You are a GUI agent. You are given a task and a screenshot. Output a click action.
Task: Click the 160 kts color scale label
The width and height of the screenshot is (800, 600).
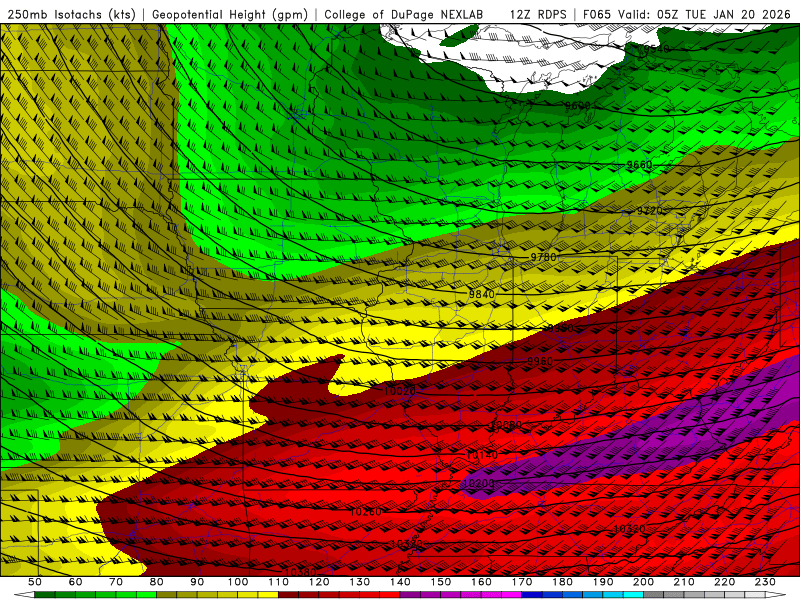click(482, 582)
